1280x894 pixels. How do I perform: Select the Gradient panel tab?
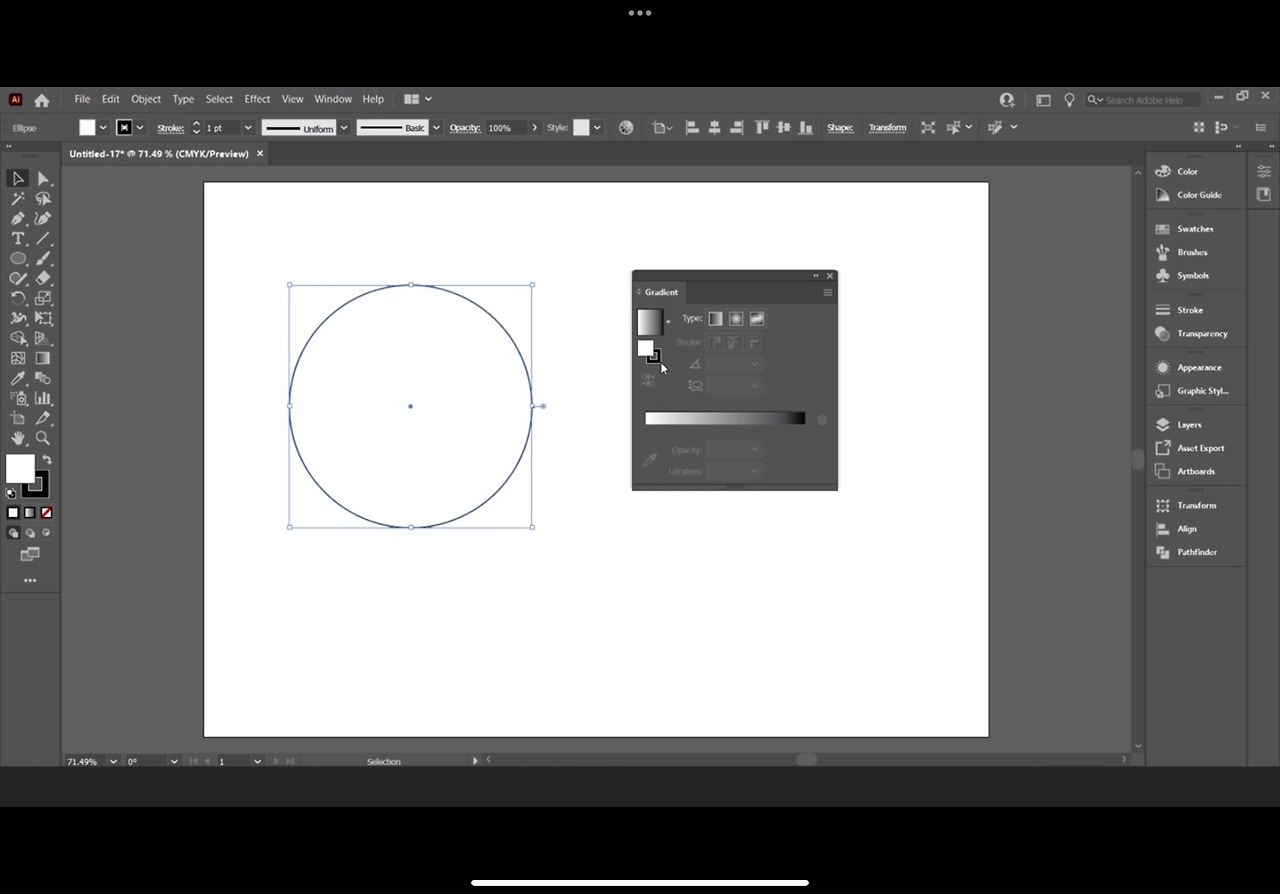(x=661, y=292)
